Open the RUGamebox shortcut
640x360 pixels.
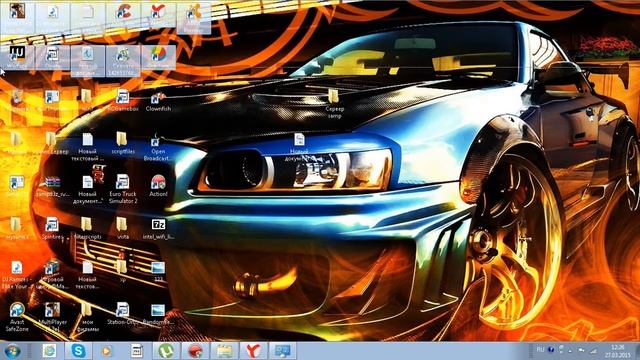(122, 101)
